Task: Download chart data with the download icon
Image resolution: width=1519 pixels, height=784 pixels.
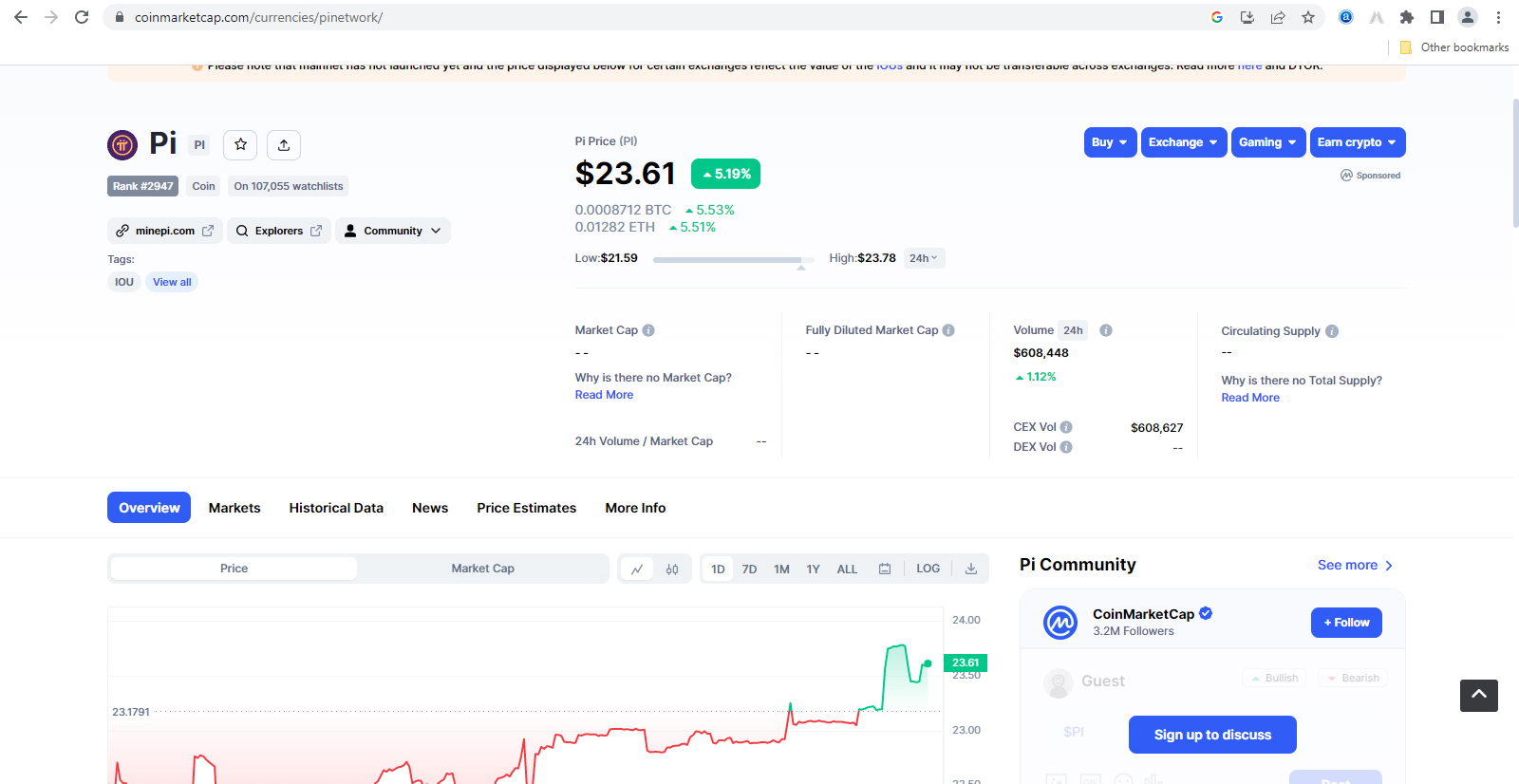Action: point(971,569)
